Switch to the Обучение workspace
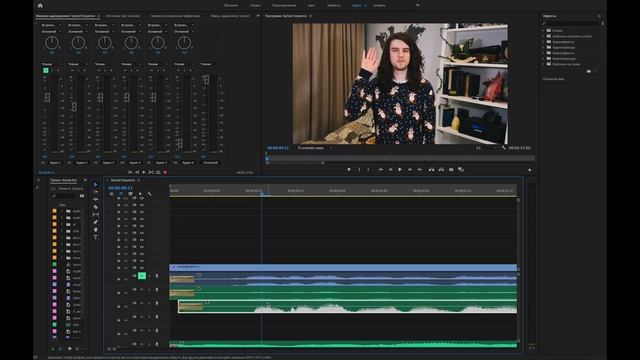640x360 pixels. (231, 6)
